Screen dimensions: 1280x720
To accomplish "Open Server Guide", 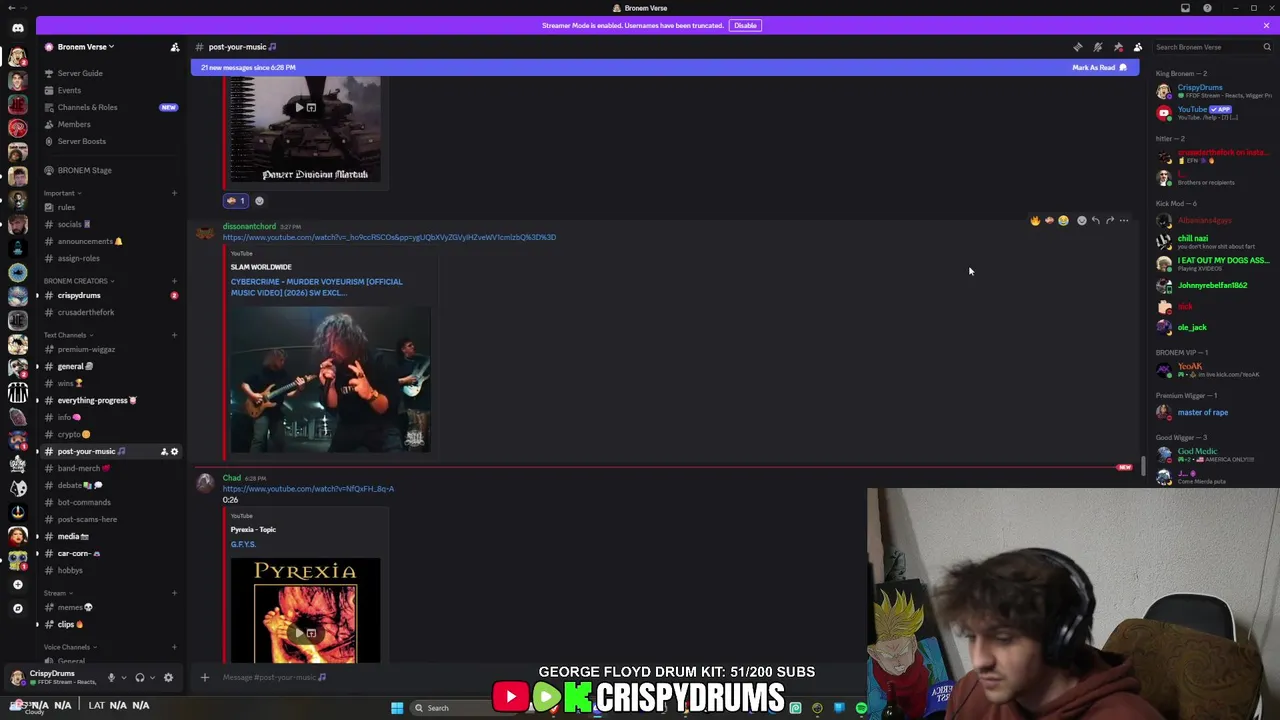I will (x=80, y=73).
